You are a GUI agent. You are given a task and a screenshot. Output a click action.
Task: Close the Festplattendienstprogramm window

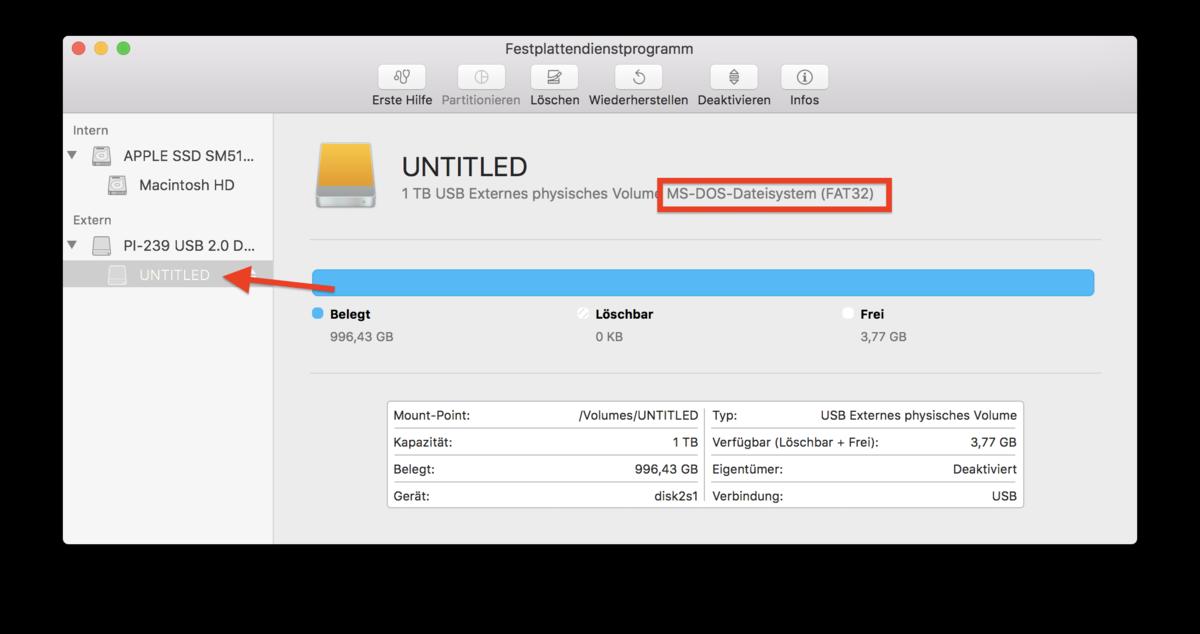coord(79,48)
